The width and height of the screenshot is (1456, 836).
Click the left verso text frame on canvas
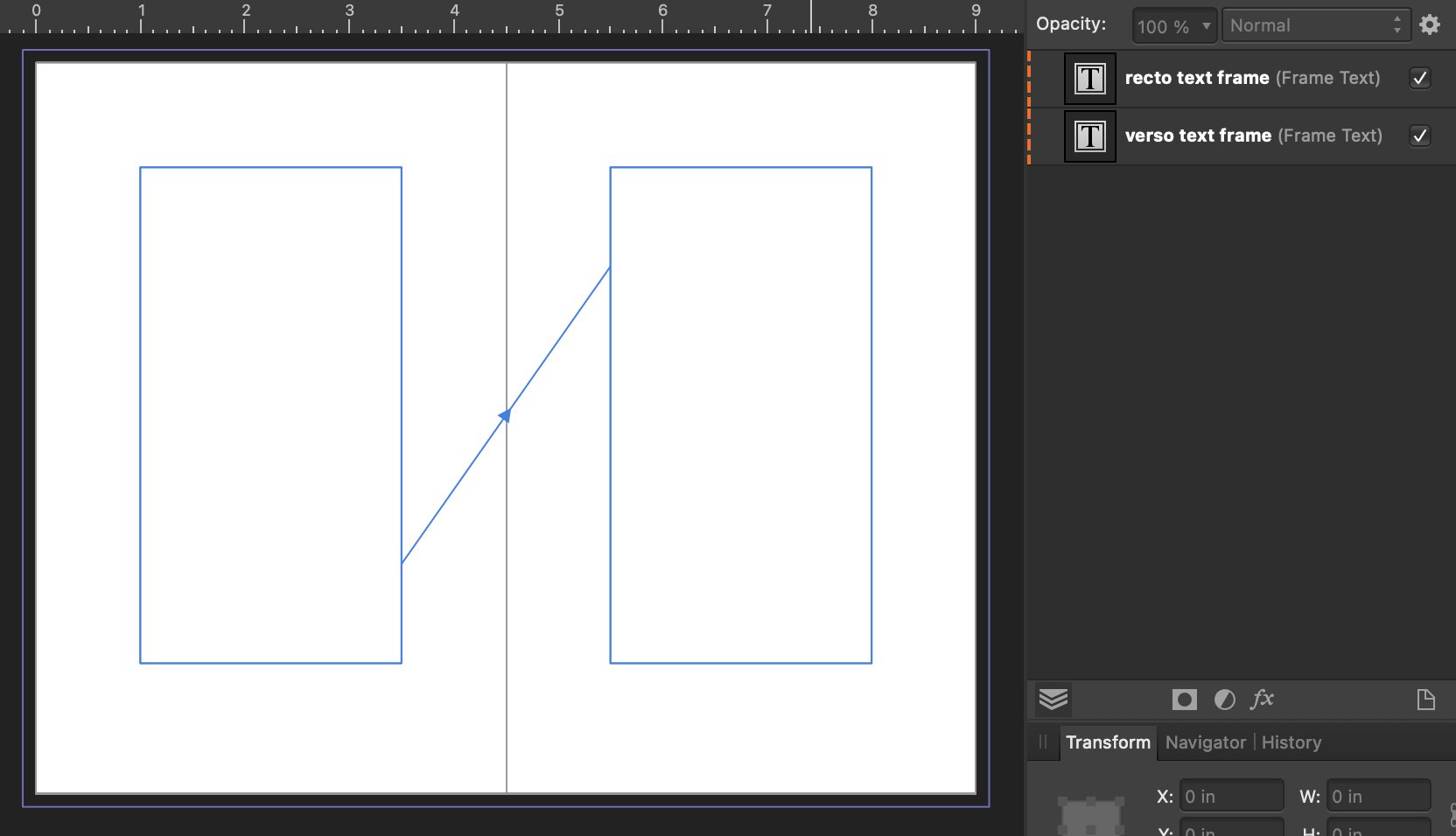tap(270, 415)
